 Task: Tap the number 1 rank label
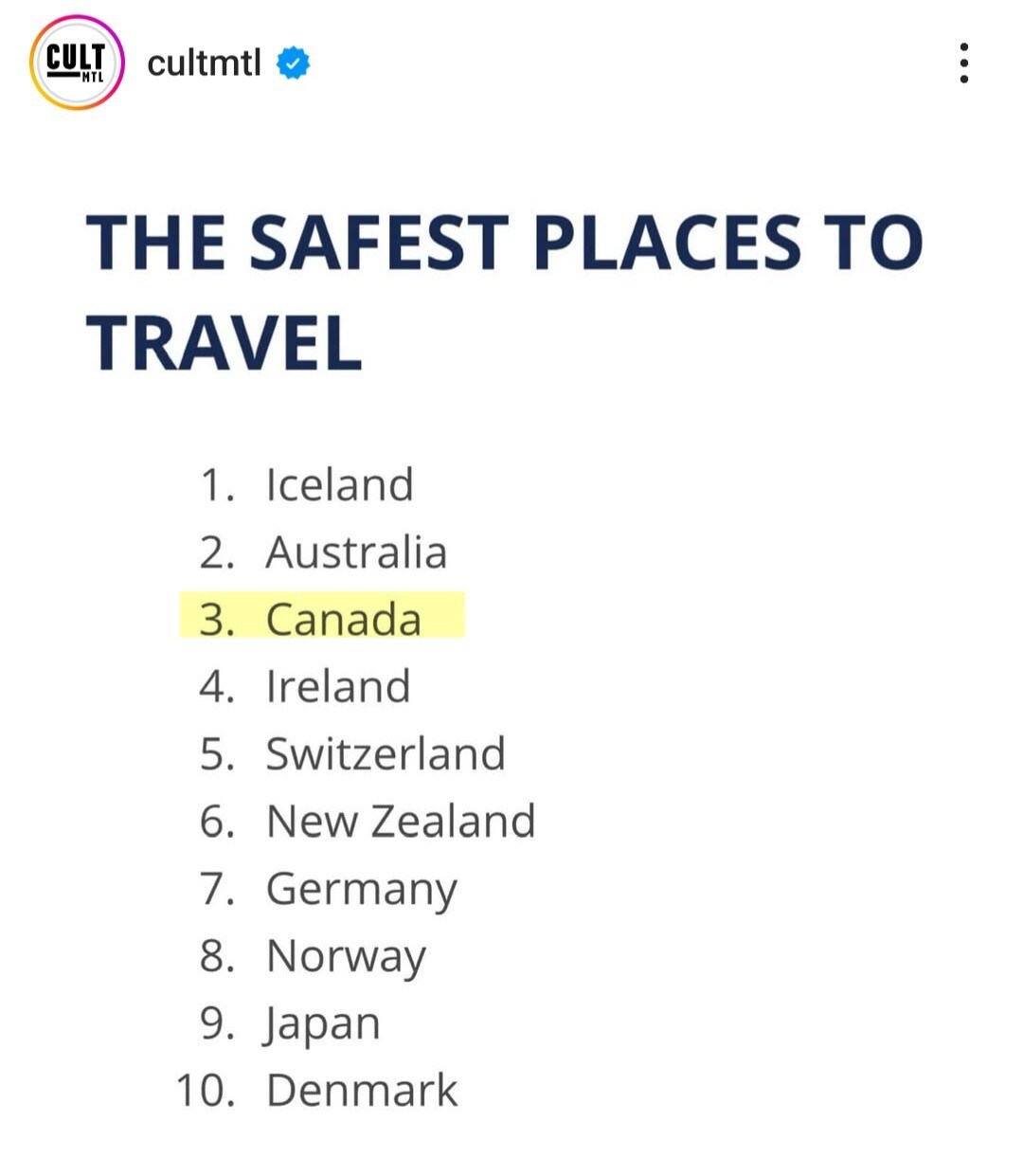coord(217,485)
